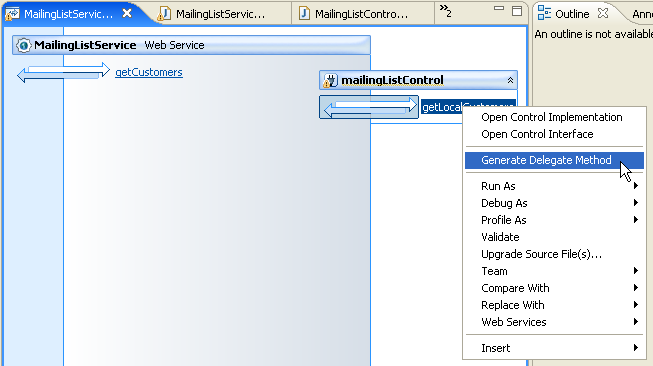Viewport: 653px width, 366px height.
Task: Choose Validate from context menu
Action: pos(554,237)
